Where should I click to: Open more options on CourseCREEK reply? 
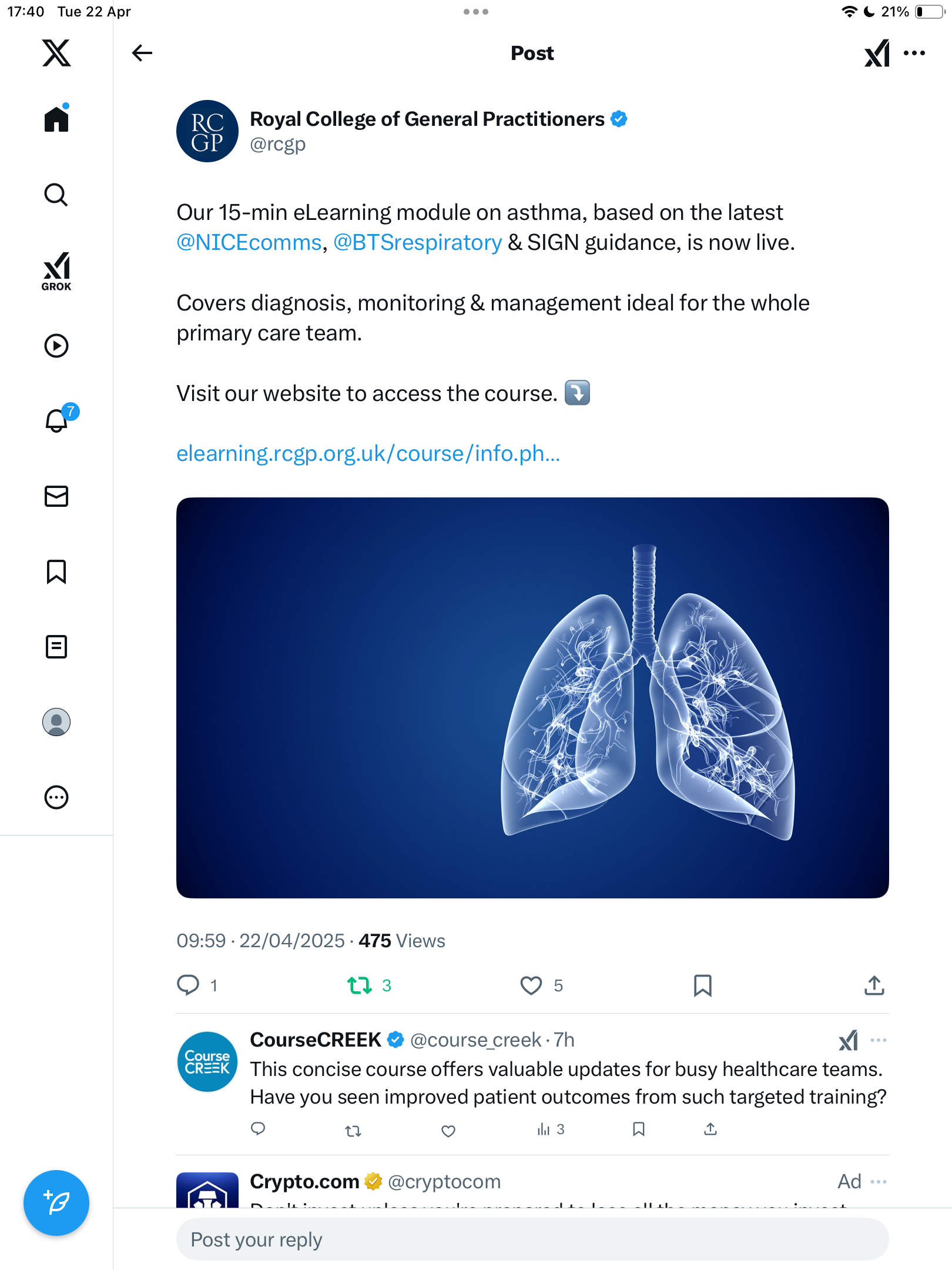879,1040
